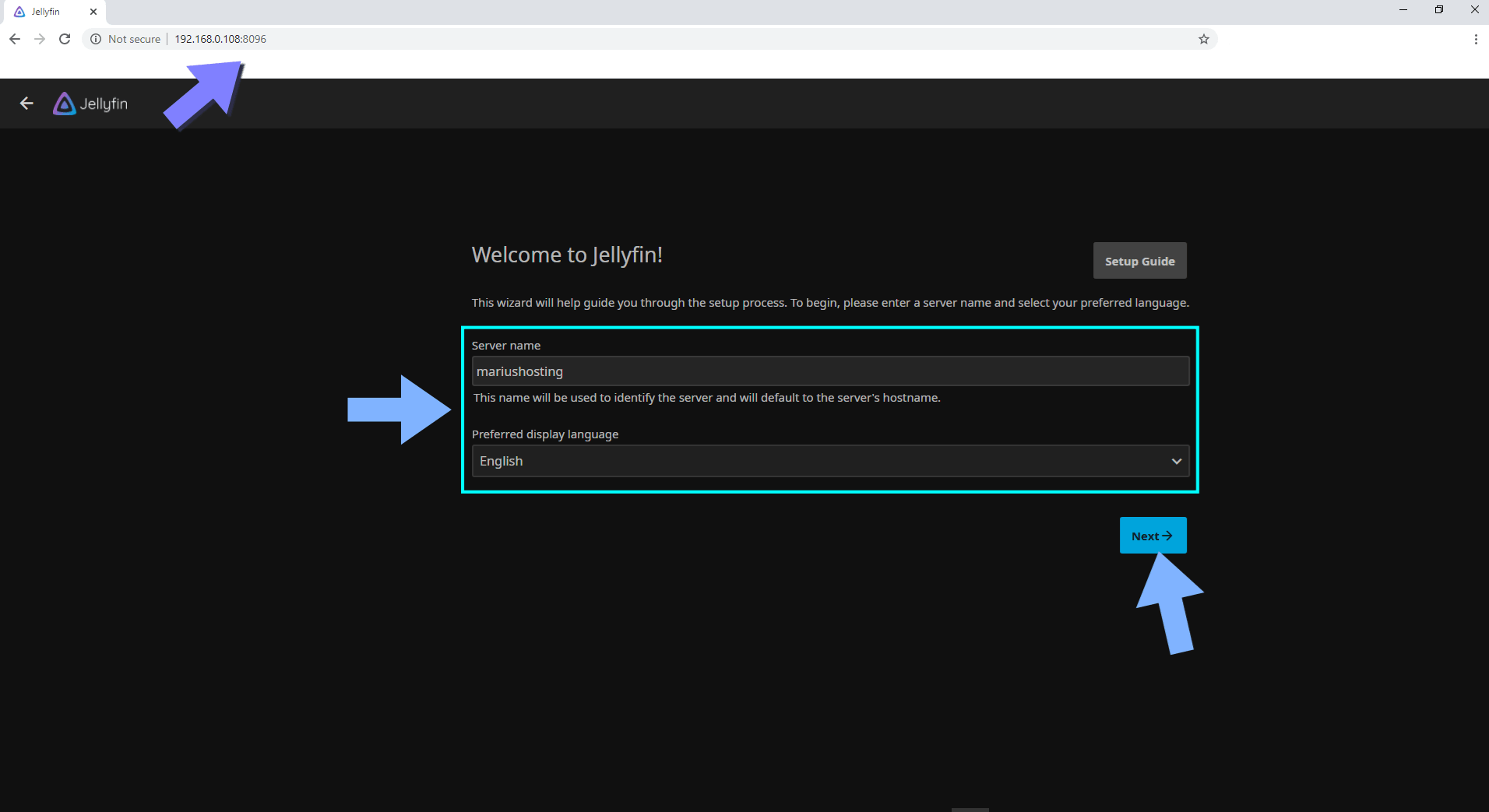Click the address bar URL 192.168.0.108:8096
Viewport: 1489px width, 812px height.
tap(220, 39)
